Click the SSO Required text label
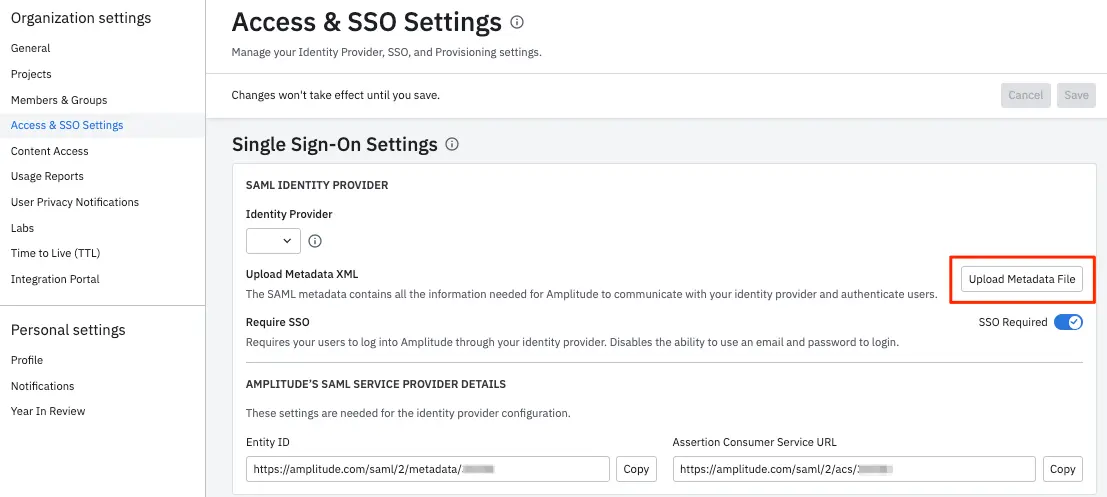The width and height of the screenshot is (1107, 497). pyautogui.click(x=1013, y=322)
